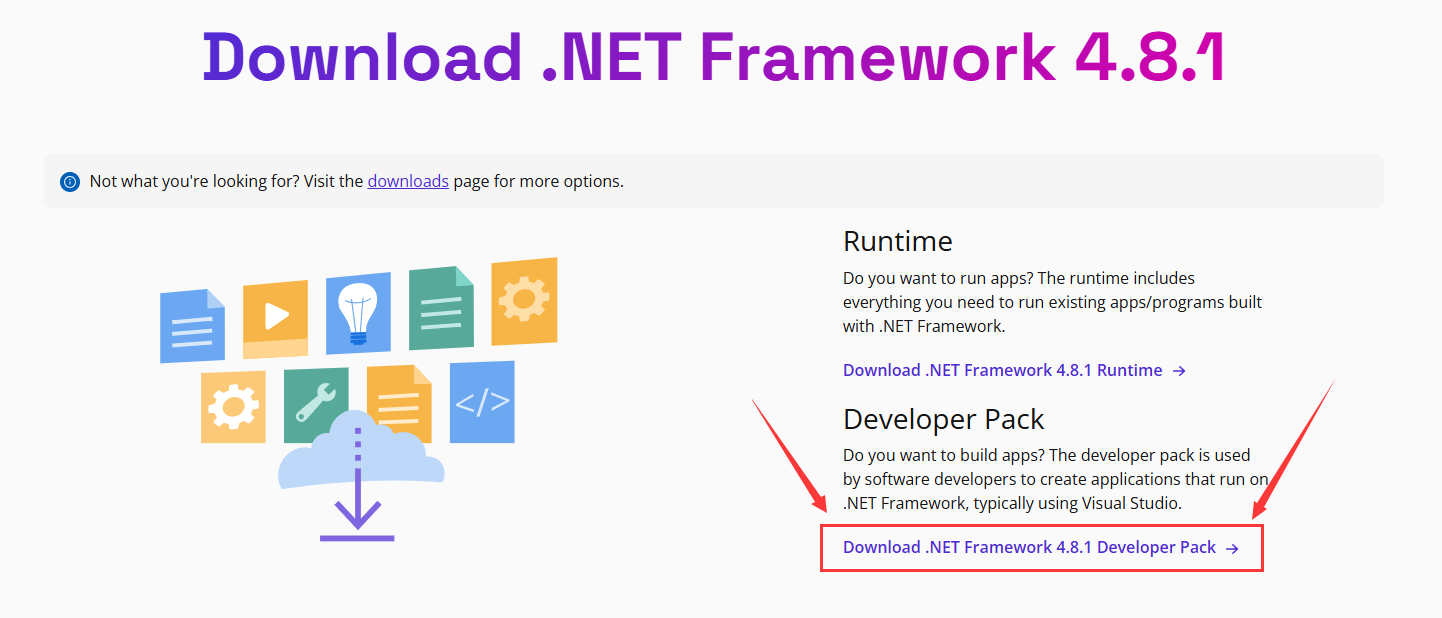Click the "Runtime" heading

tap(898, 241)
